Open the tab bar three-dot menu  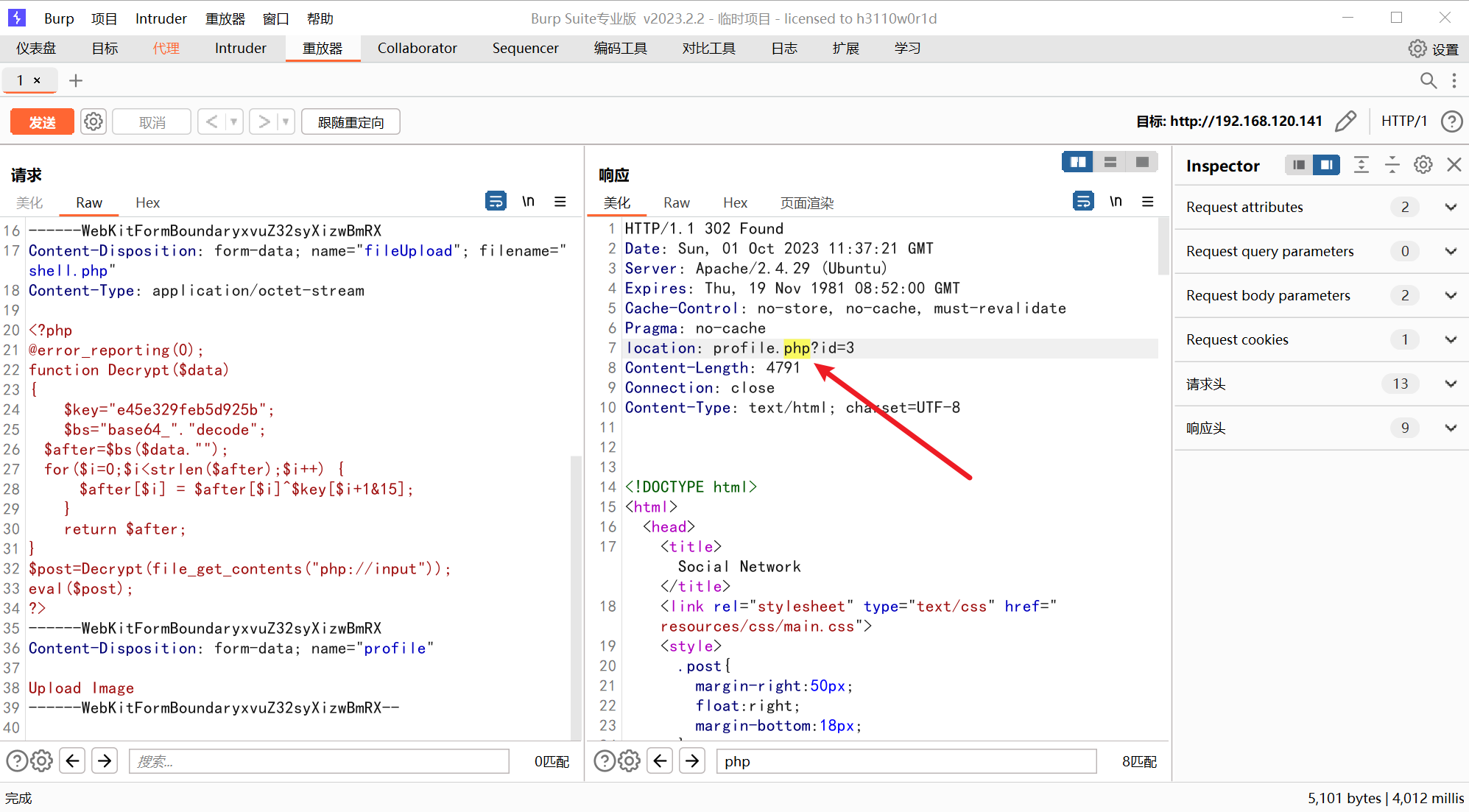(x=1454, y=80)
